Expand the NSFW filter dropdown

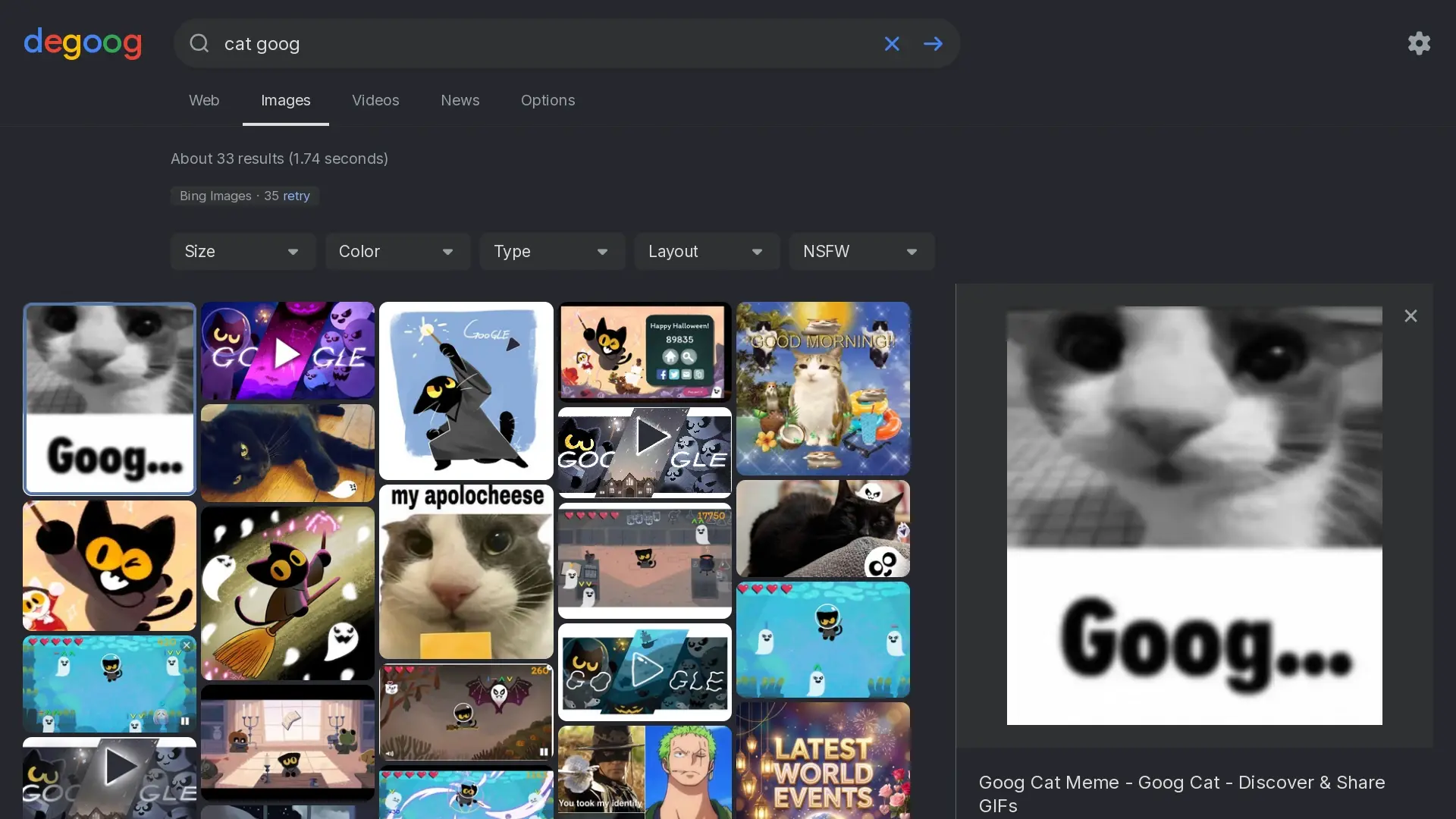click(861, 251)
